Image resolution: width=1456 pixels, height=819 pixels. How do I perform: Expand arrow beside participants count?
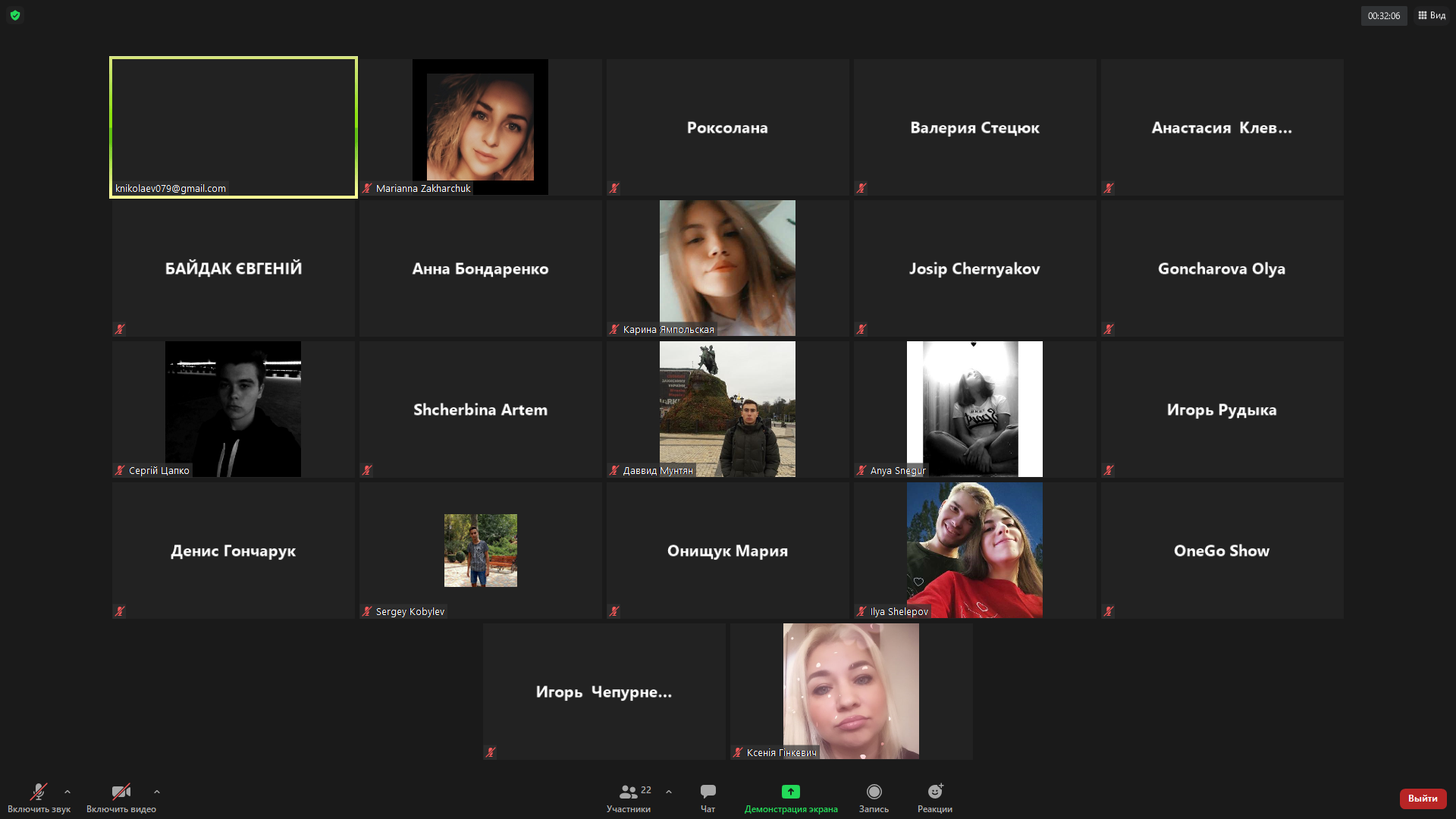click(669, 792)
